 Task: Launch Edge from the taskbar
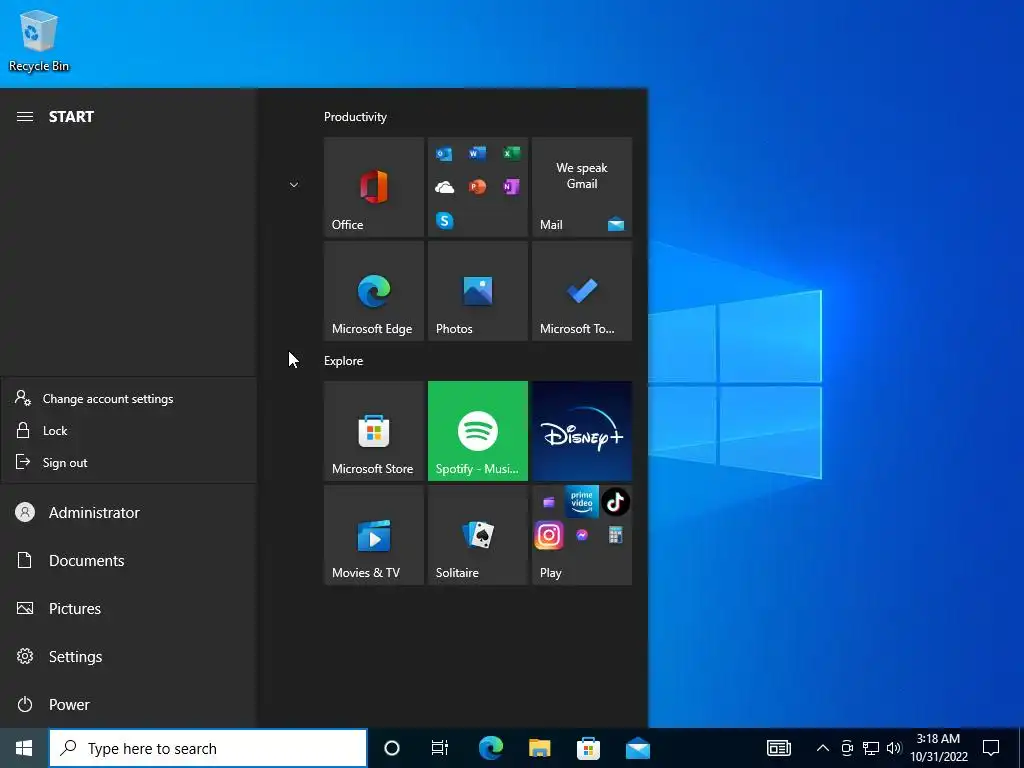coord(490,748)
